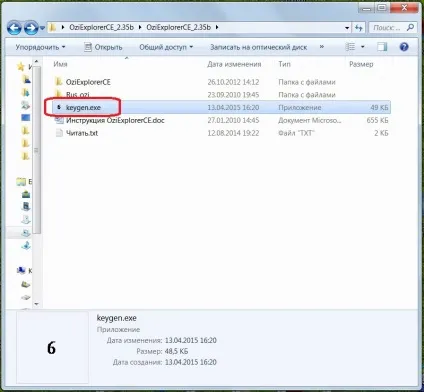Go forward with the Forward arrow button
The height and width of the screenshot is (392, 424).
point(31,28)
